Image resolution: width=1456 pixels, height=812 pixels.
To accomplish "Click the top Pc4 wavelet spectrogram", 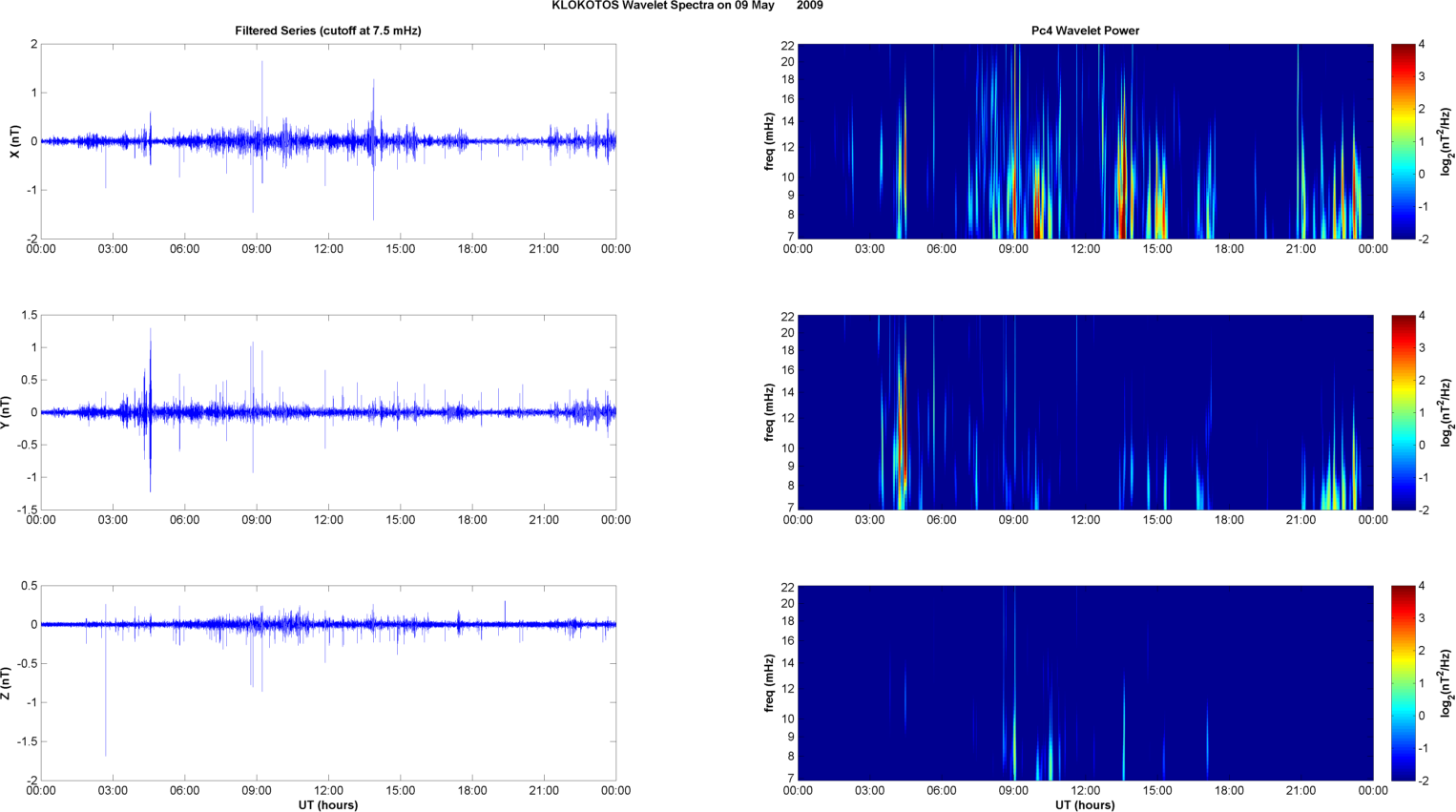I will pyautogui.click(x=1085, y=141).
